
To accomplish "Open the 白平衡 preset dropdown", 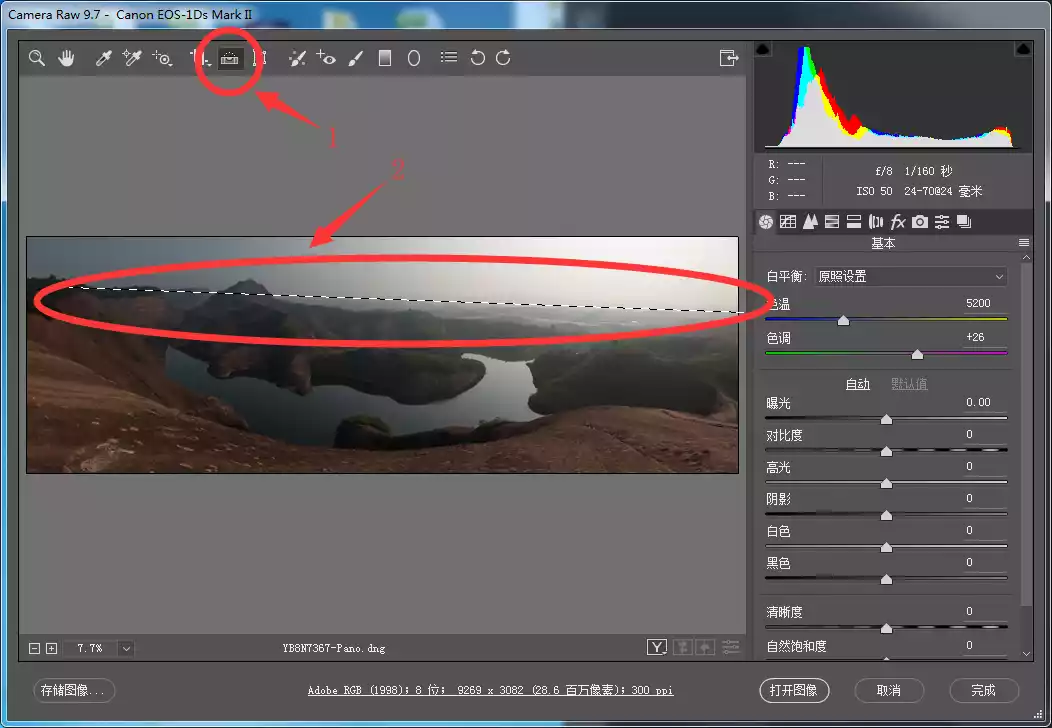I will (910, 276).
